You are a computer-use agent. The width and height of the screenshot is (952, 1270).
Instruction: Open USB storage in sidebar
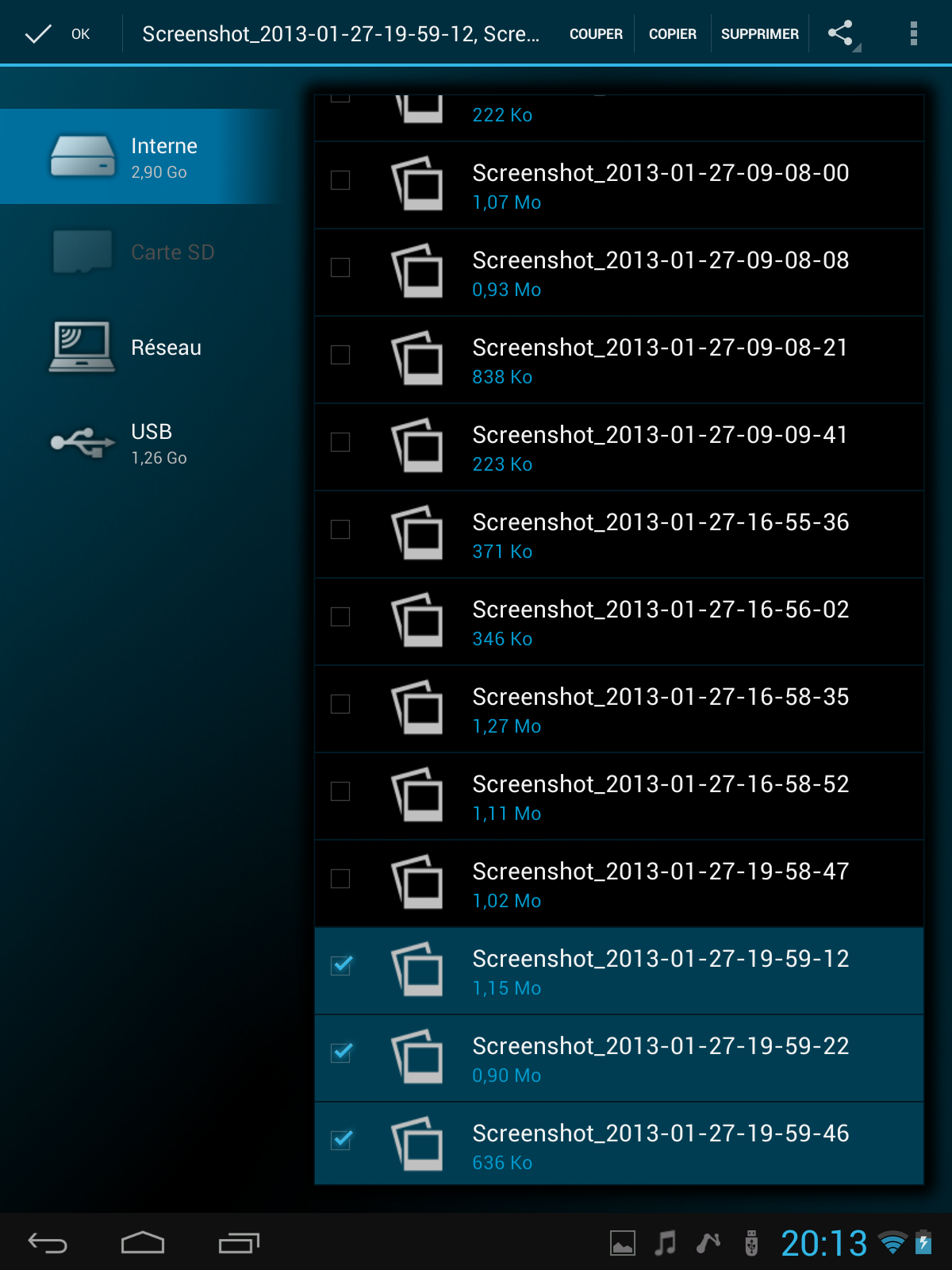coord(143,443)
